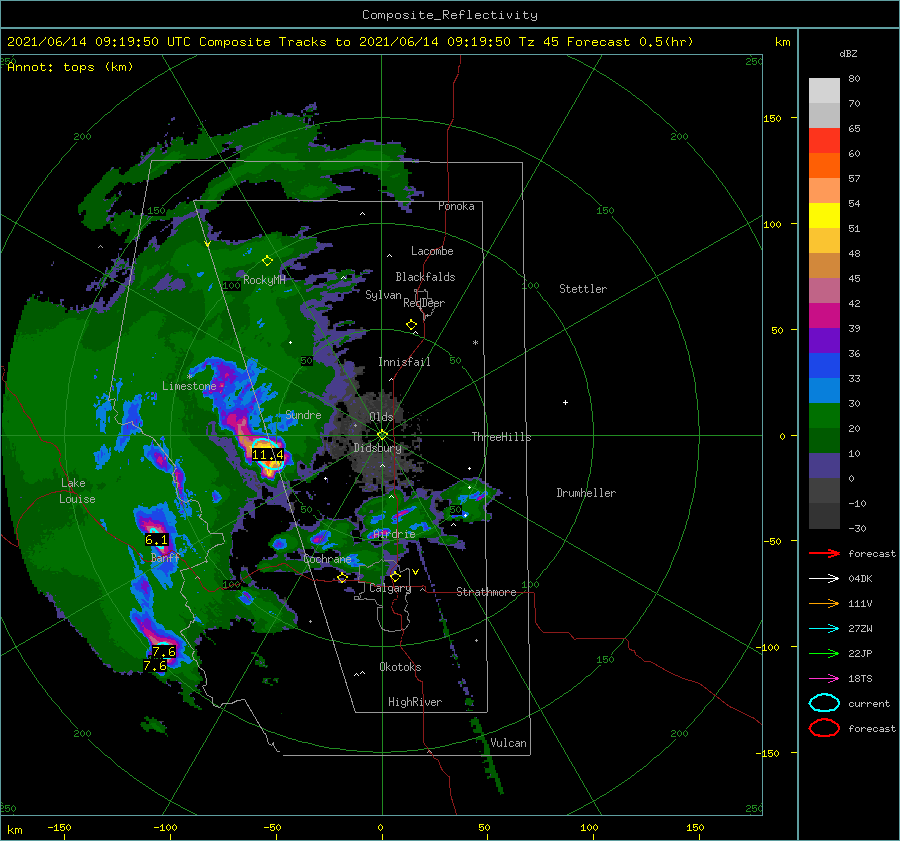Click the red 60-65 dBZ color swatch
900x841 pixels.
click(824, 141)
